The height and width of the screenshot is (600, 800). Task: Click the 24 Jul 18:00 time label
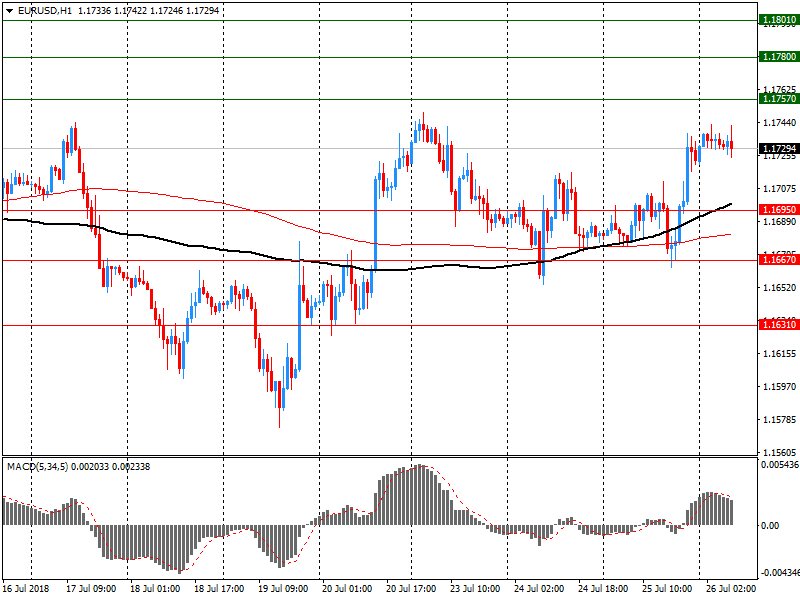(603, 589)
